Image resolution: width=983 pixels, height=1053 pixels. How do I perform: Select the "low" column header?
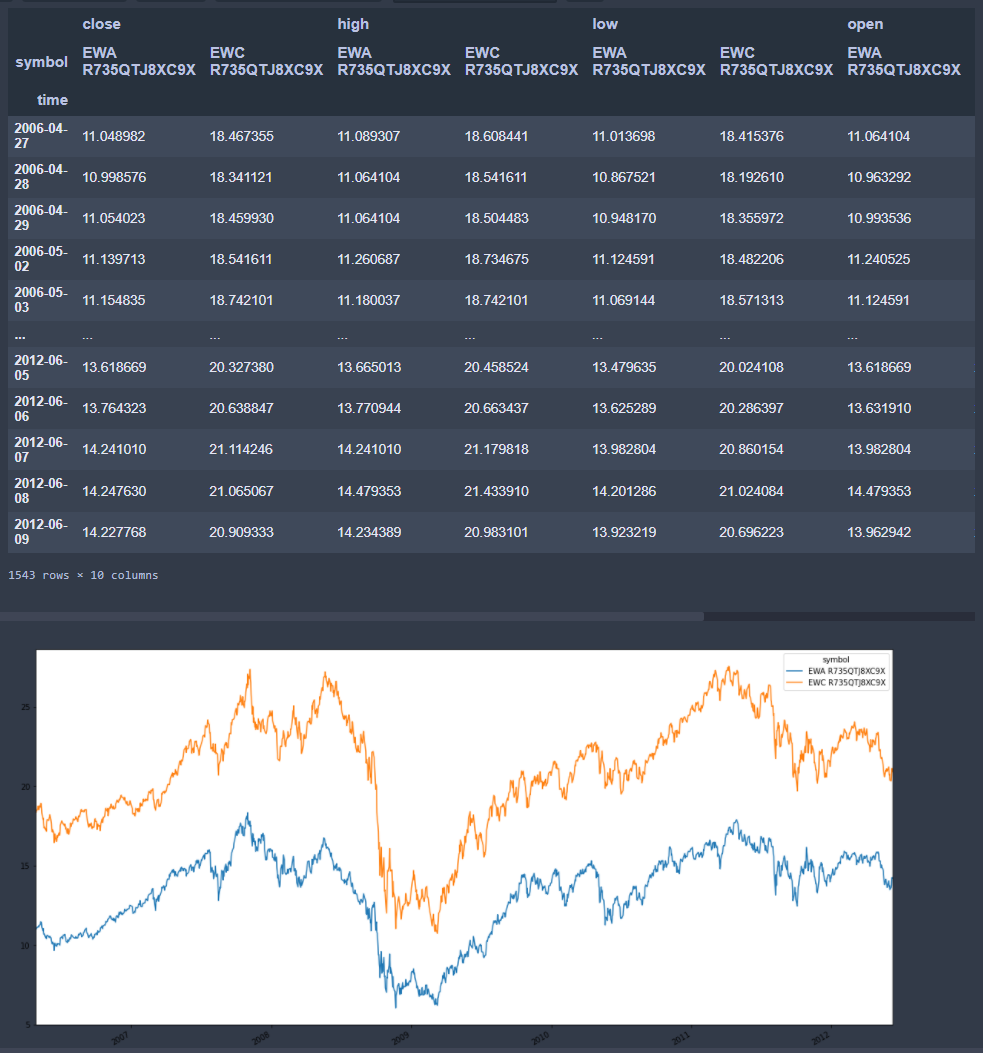tap(606, 23)
